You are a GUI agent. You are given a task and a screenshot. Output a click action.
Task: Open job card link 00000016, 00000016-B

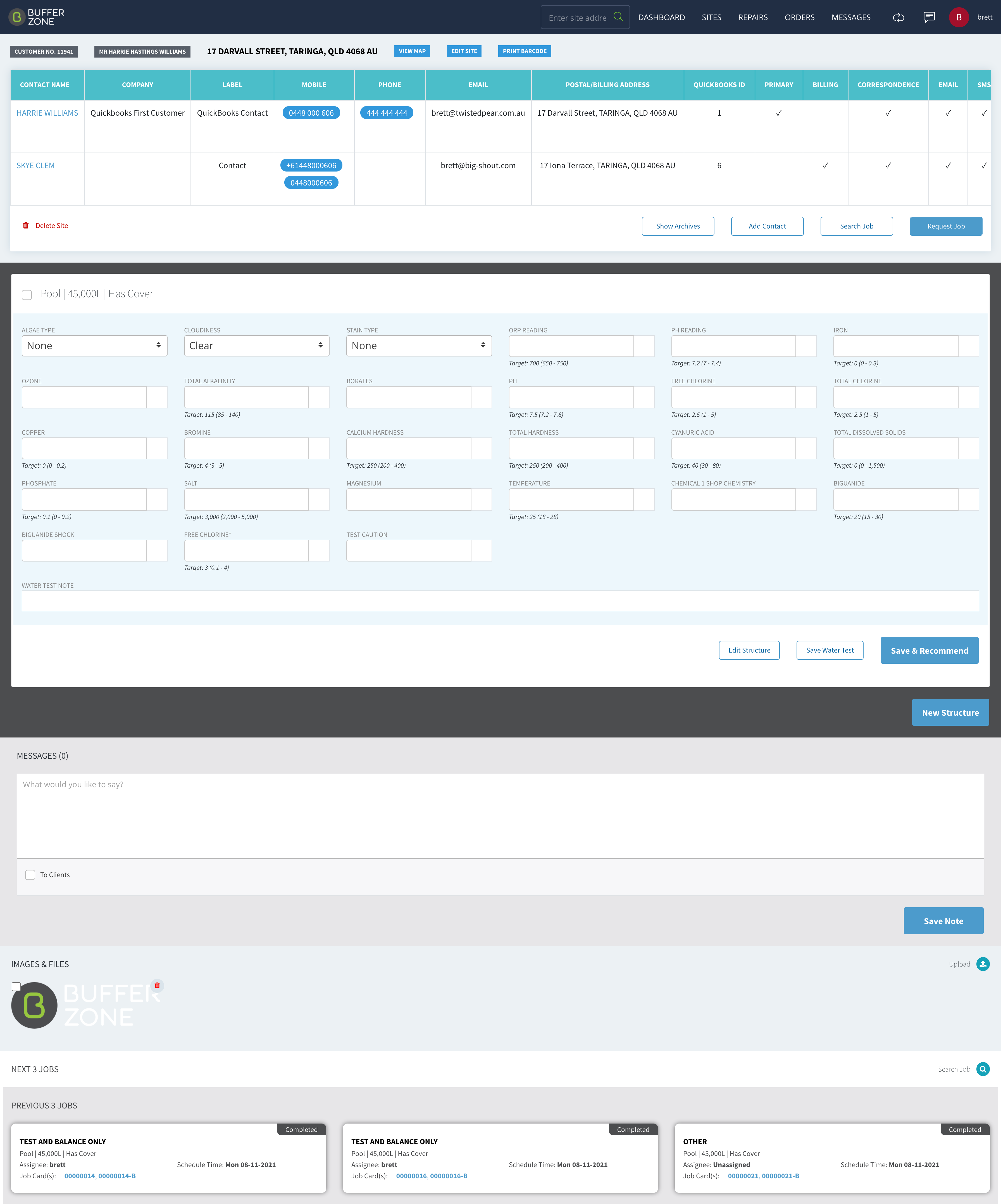(x=432, y=1175)
